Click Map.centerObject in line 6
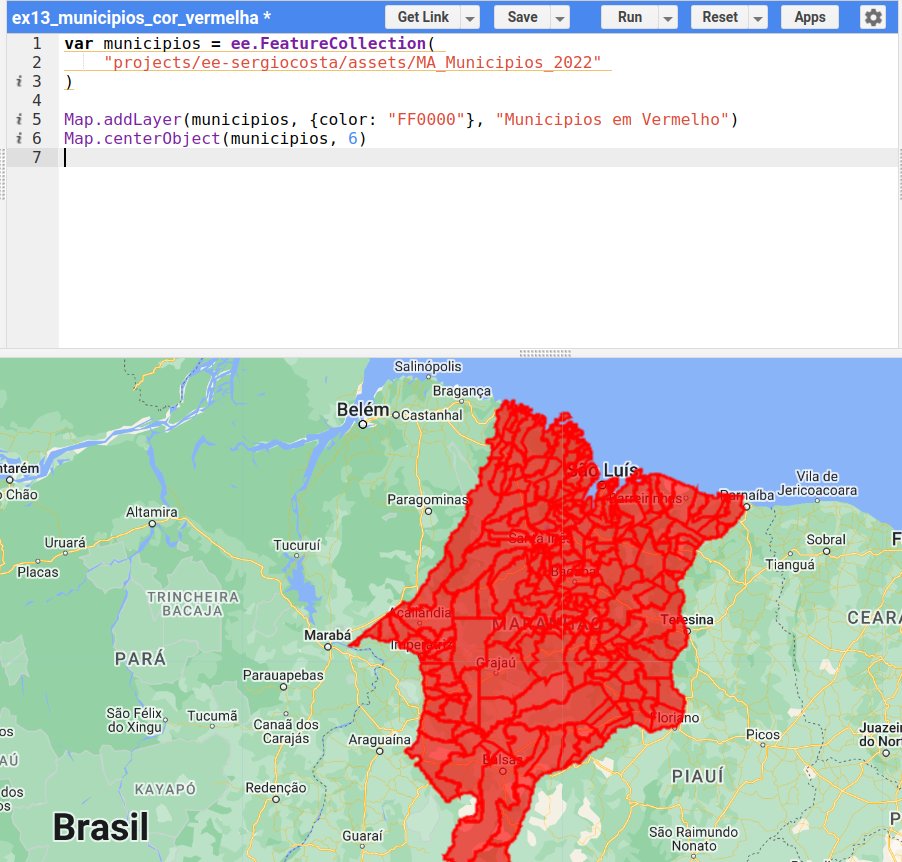The height and width of the screenshot is (862, 902). point(142,138)
